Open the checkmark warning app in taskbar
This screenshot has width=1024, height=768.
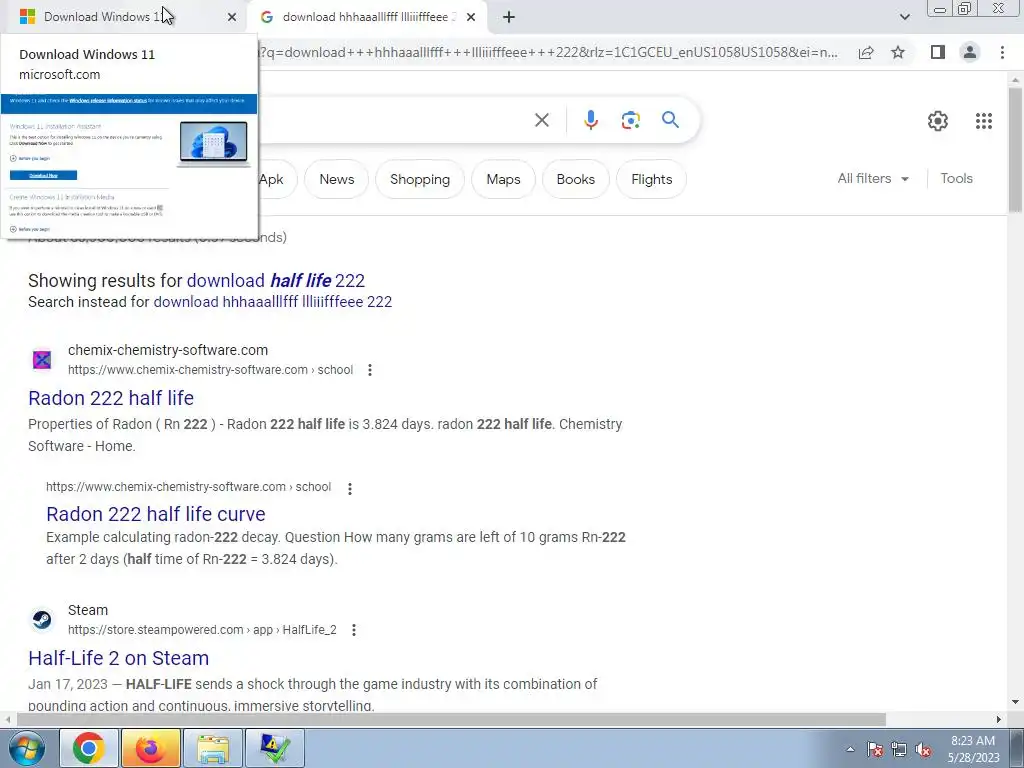(274, 748)
